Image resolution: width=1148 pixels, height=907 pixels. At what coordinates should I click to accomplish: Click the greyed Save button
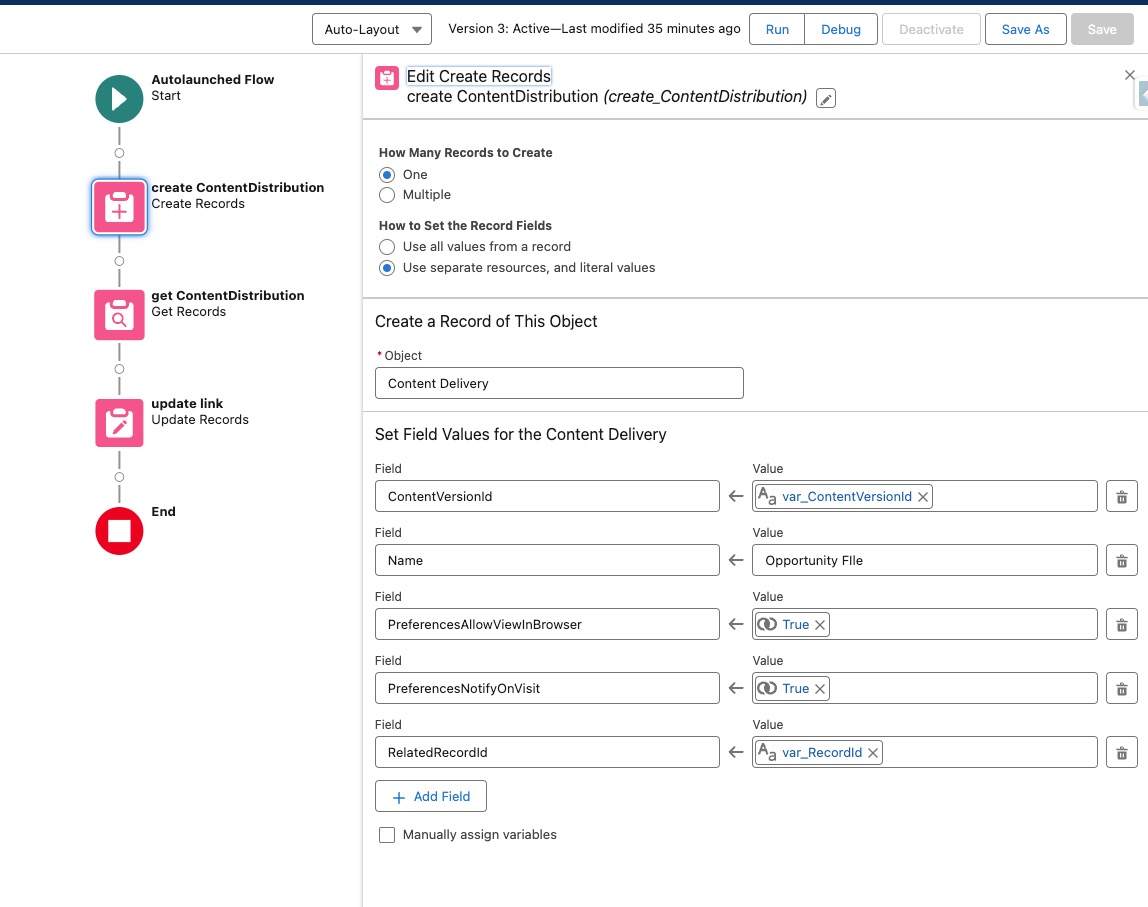[x=1102, y=29]
